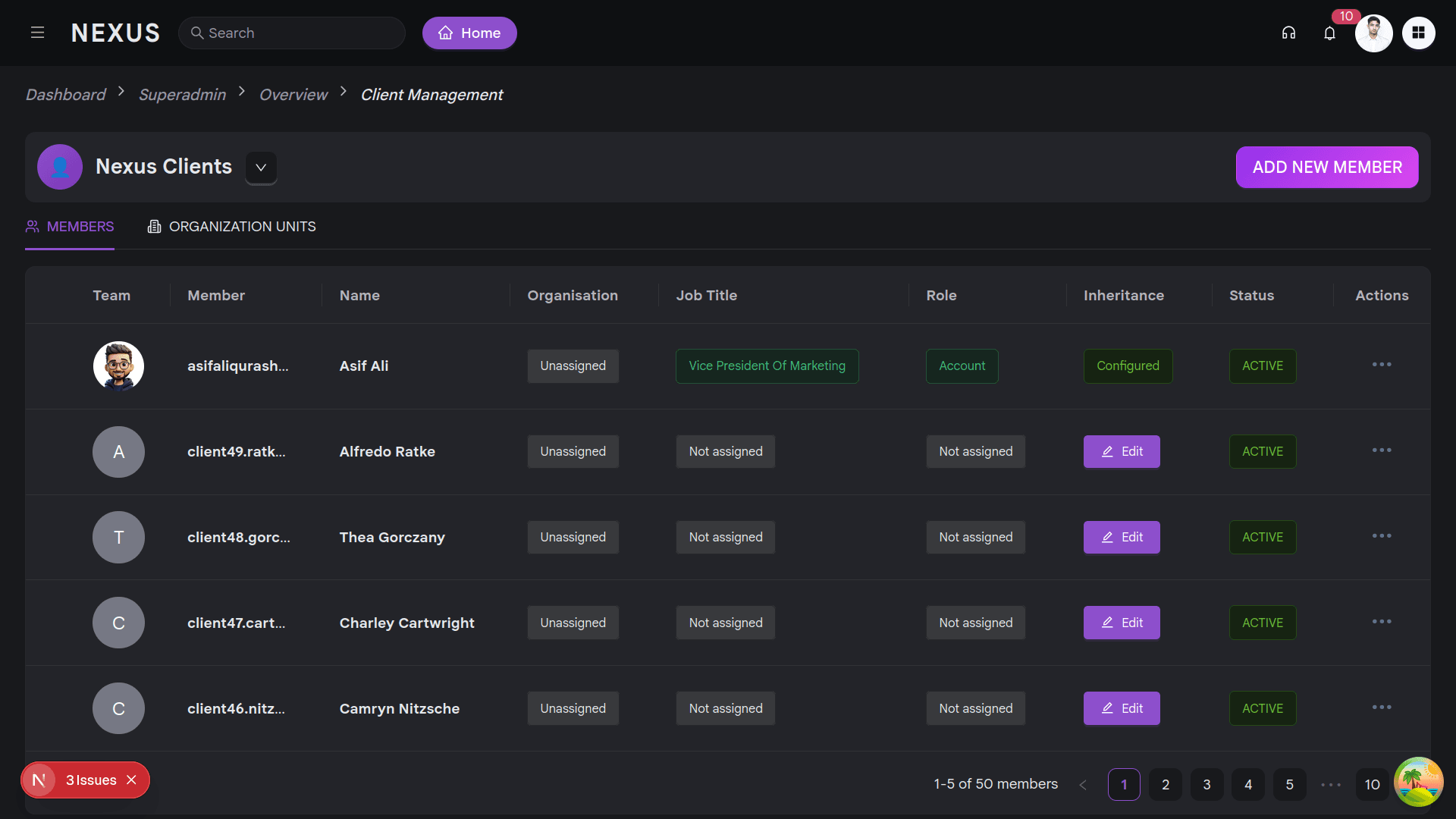Go to page 4 of members

[x=1248, y=784]
